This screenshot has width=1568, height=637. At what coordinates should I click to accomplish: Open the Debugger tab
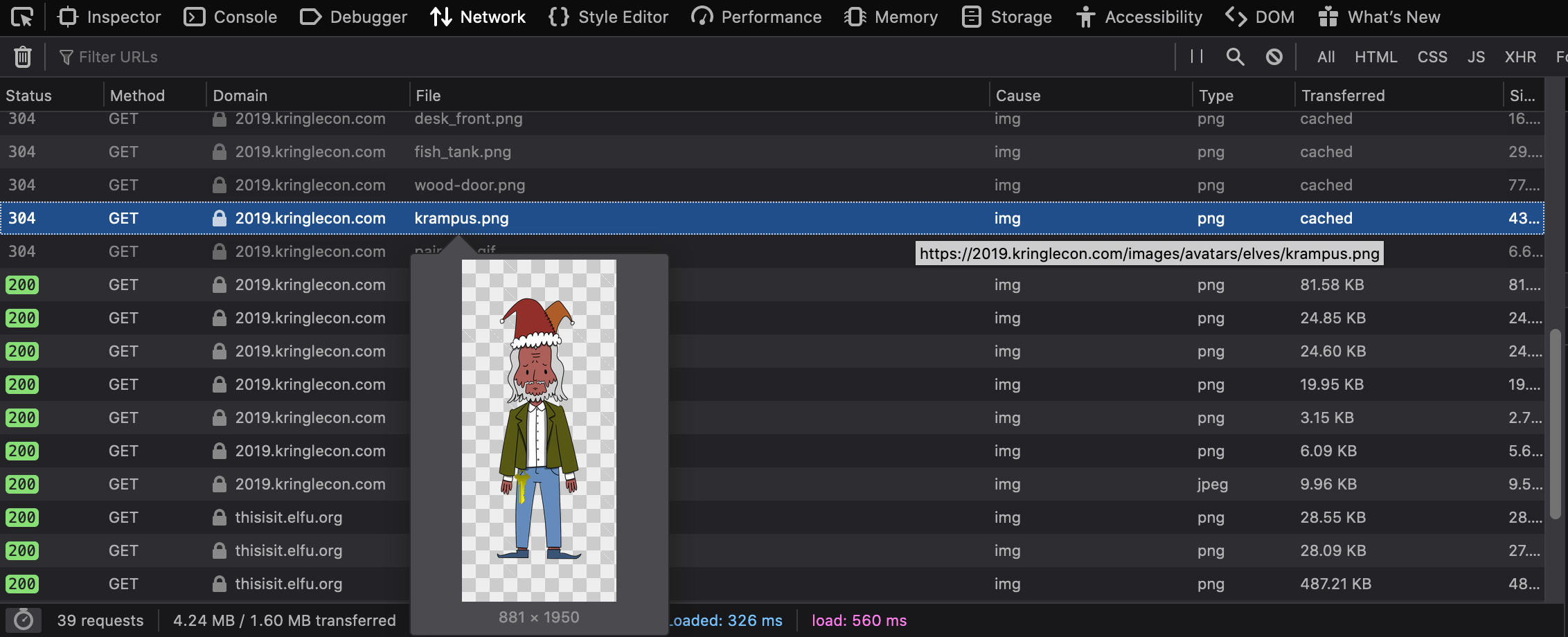click(x=354, y=17)
